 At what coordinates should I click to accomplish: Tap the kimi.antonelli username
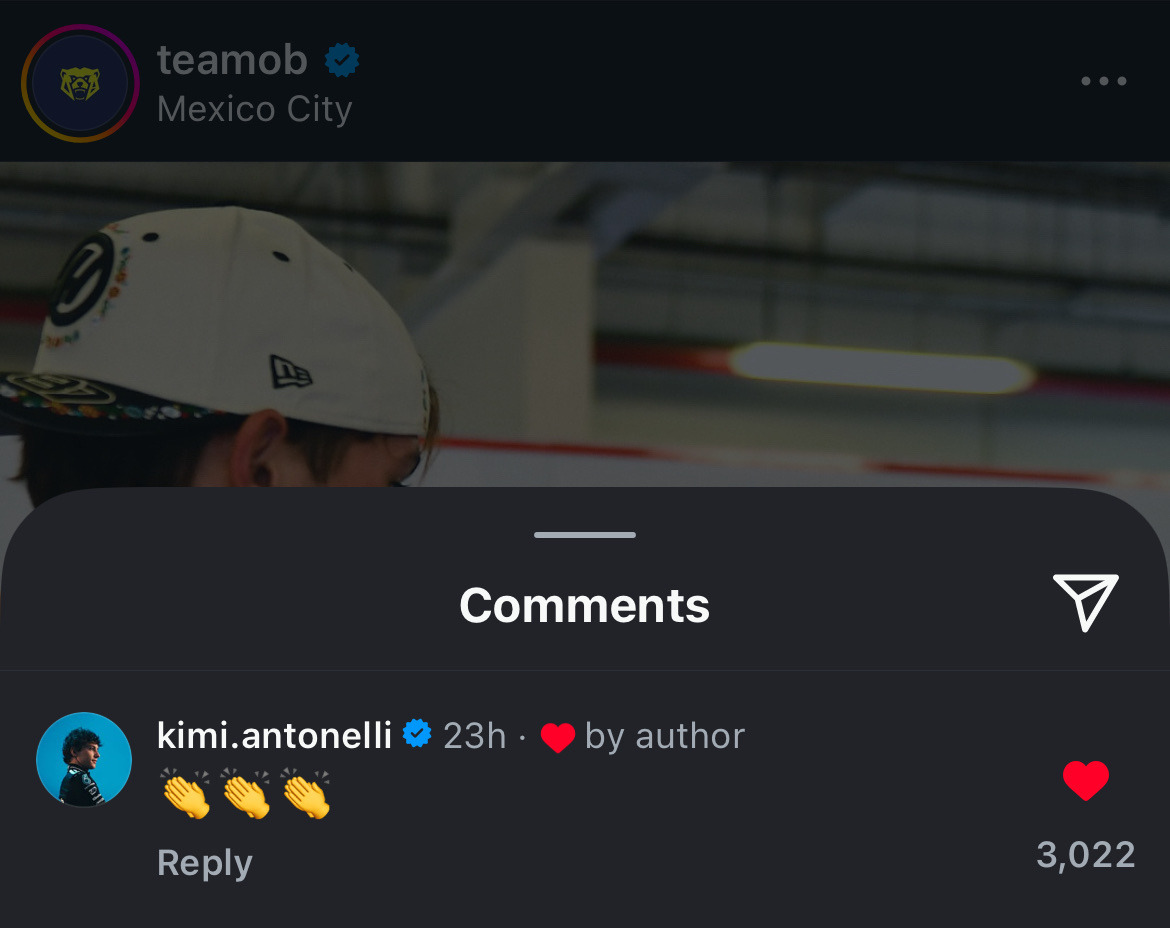pos(274,736)
